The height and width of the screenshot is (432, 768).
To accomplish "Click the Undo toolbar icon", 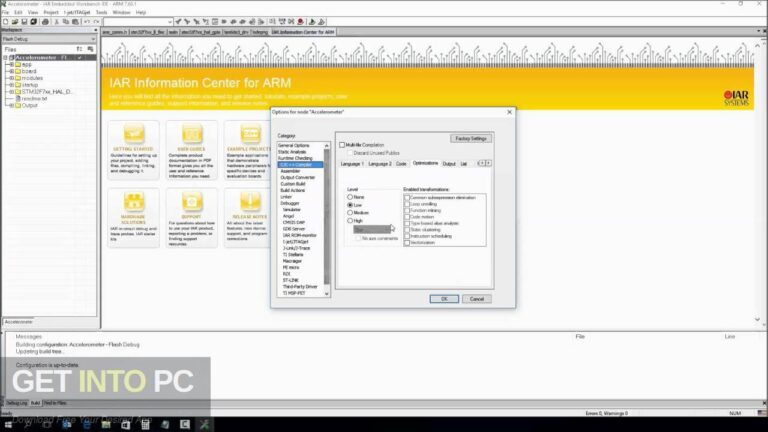I will 87,22.
